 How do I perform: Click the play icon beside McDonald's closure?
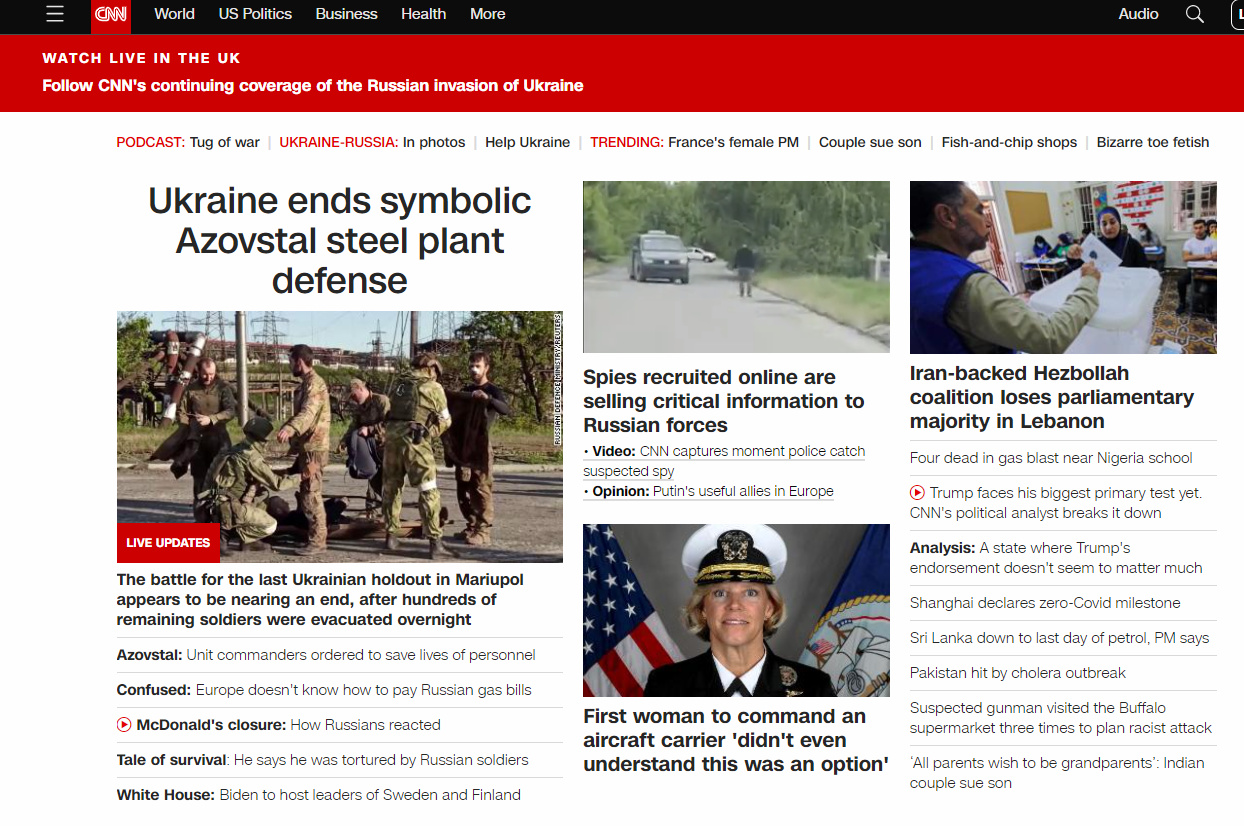[x=124, y=725]
